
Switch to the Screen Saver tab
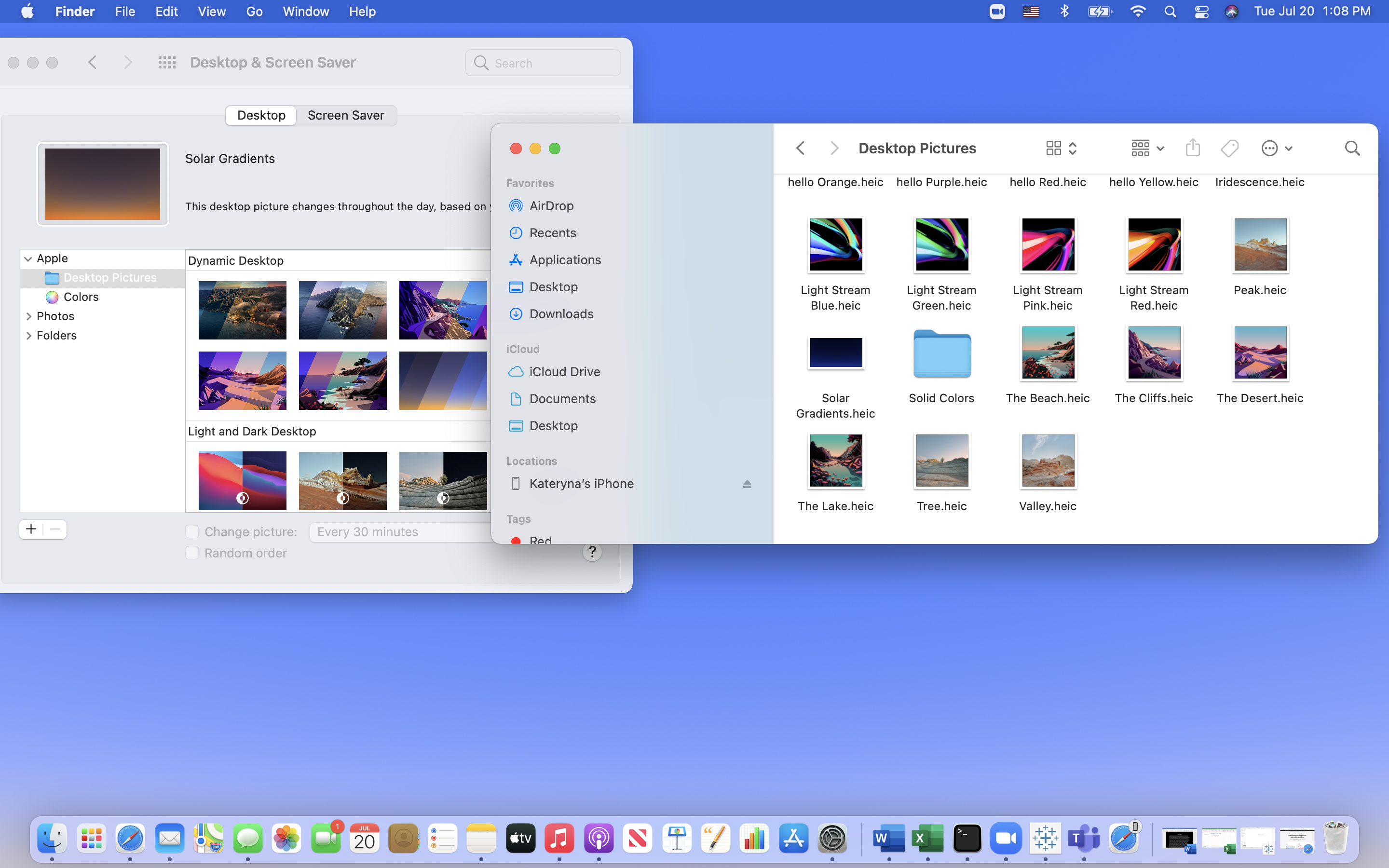[345, 115]
